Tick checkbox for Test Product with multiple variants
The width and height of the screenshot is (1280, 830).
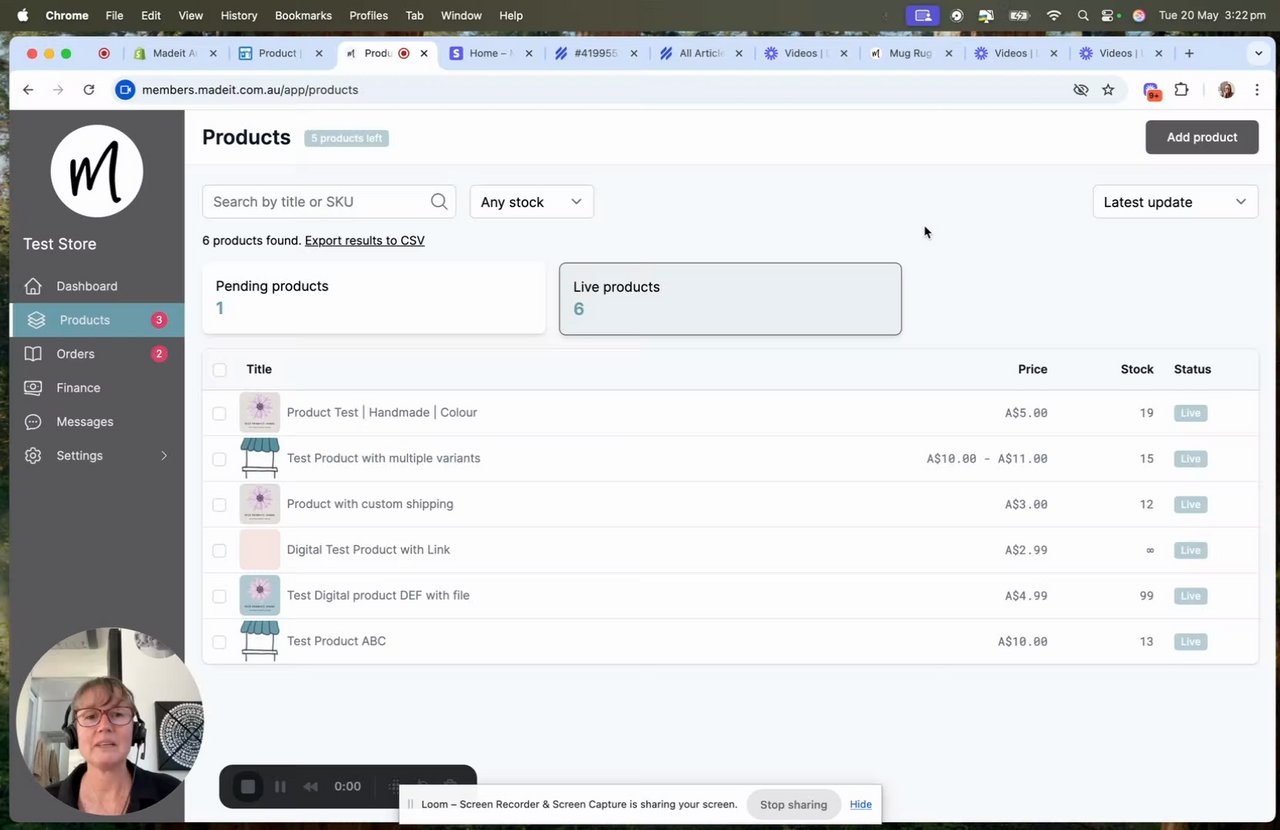point(220,459)
